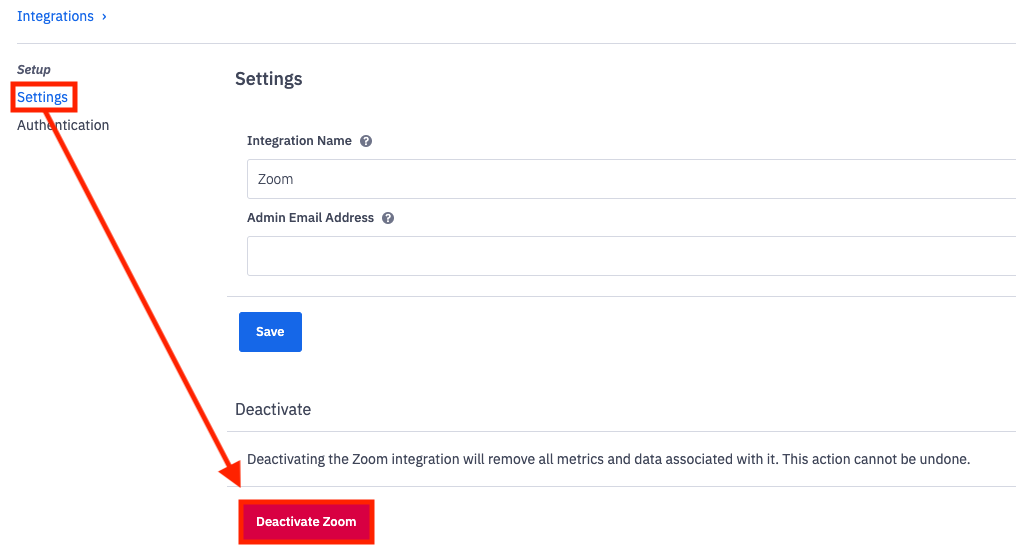The width and height of the screenshot is (1016, 559).
Task: Switch to Authentication in the sidebar
Action: [x=63, y=125]
